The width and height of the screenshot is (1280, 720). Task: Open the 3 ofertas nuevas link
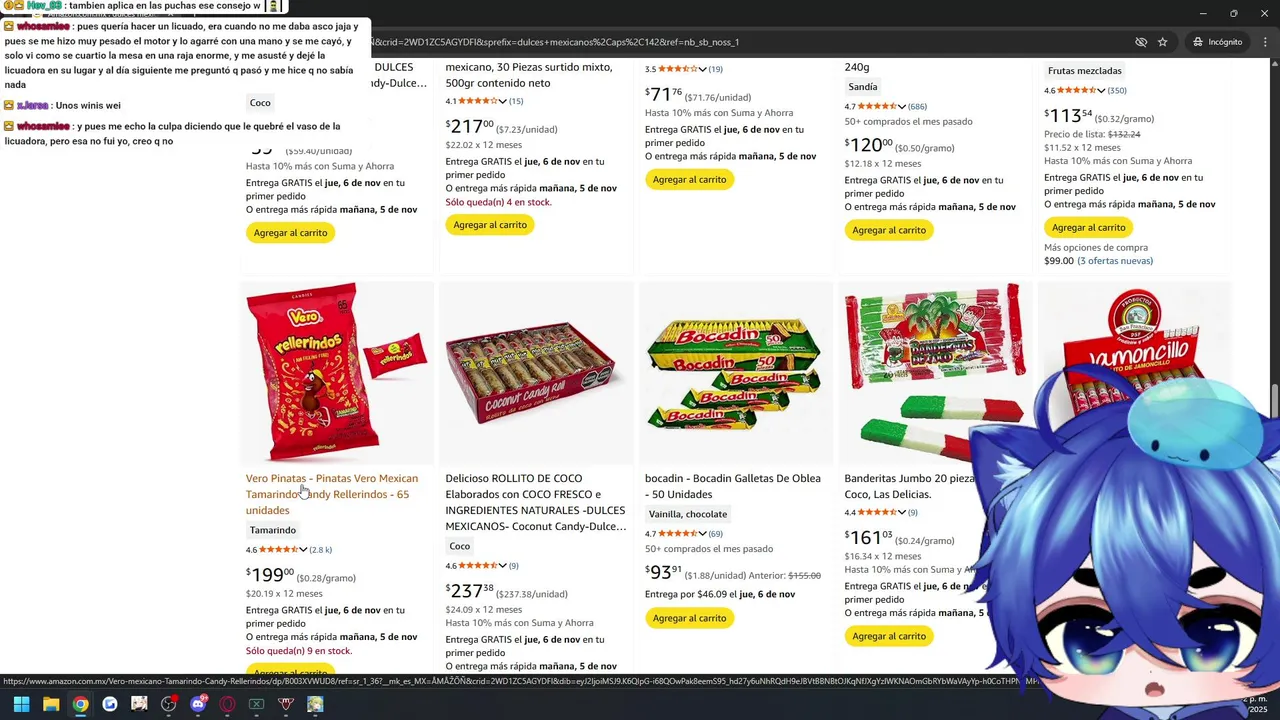(x=1115, y=261)
